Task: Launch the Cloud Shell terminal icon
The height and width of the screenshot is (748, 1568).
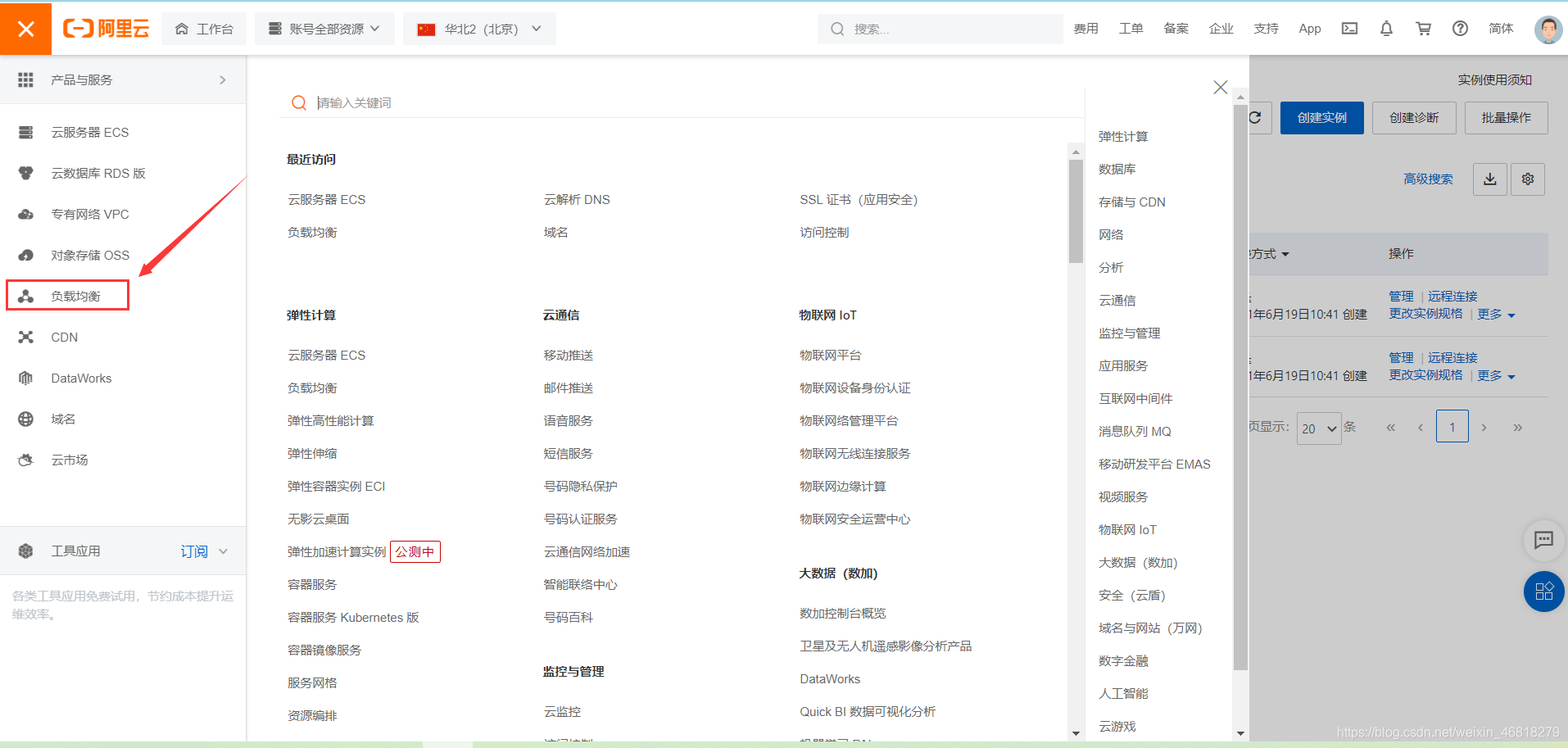Action: 1349,29
